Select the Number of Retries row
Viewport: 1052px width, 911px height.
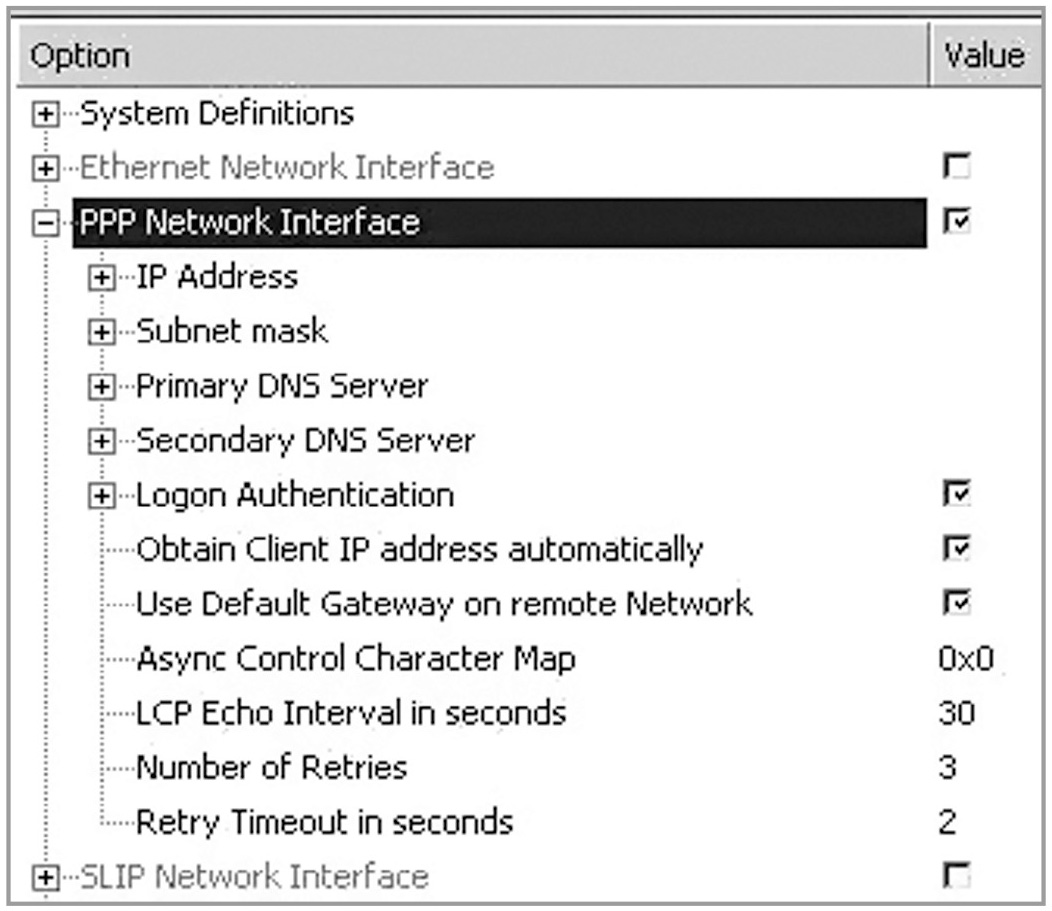click(271, 768)
